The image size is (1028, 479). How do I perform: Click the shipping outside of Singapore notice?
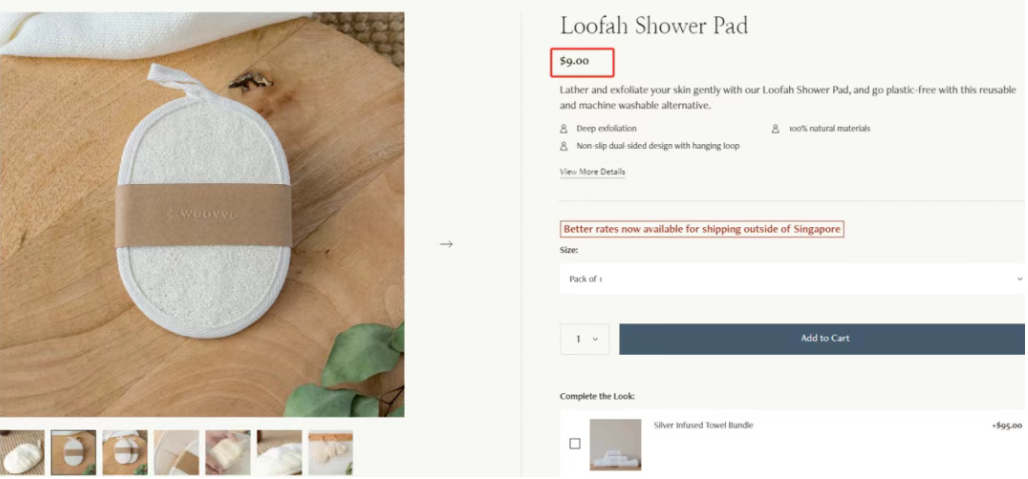(x=702, y=229)
